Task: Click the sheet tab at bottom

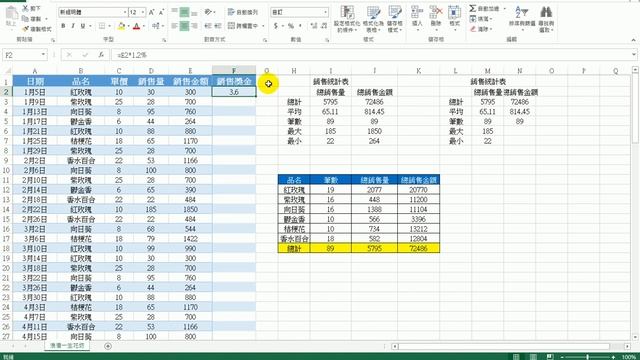Action: pos(67,346)
